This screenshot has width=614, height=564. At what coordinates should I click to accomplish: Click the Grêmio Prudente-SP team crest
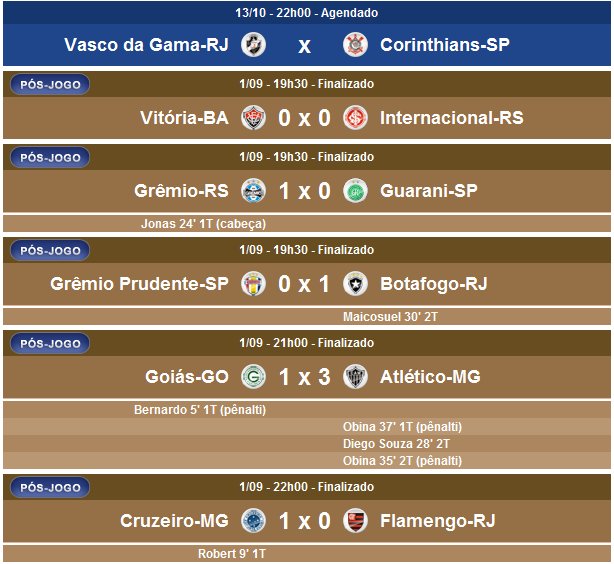[x=254, y=284]
